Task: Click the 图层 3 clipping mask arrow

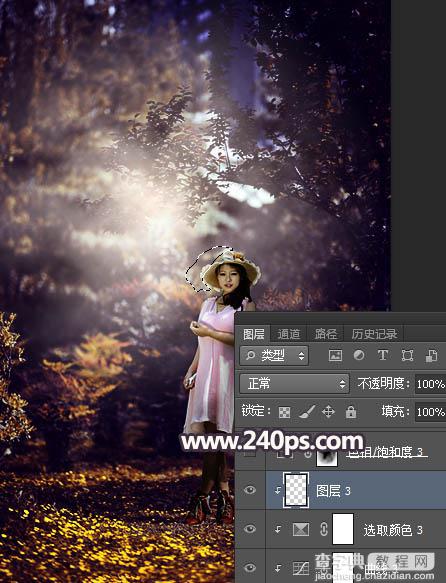Action: tap(278, 491)
